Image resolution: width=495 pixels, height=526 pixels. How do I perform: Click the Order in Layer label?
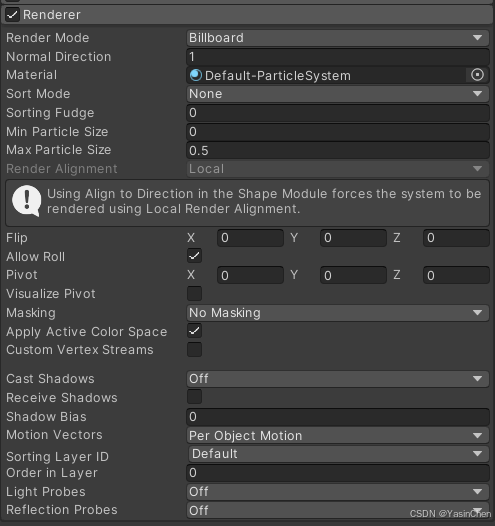52,473
